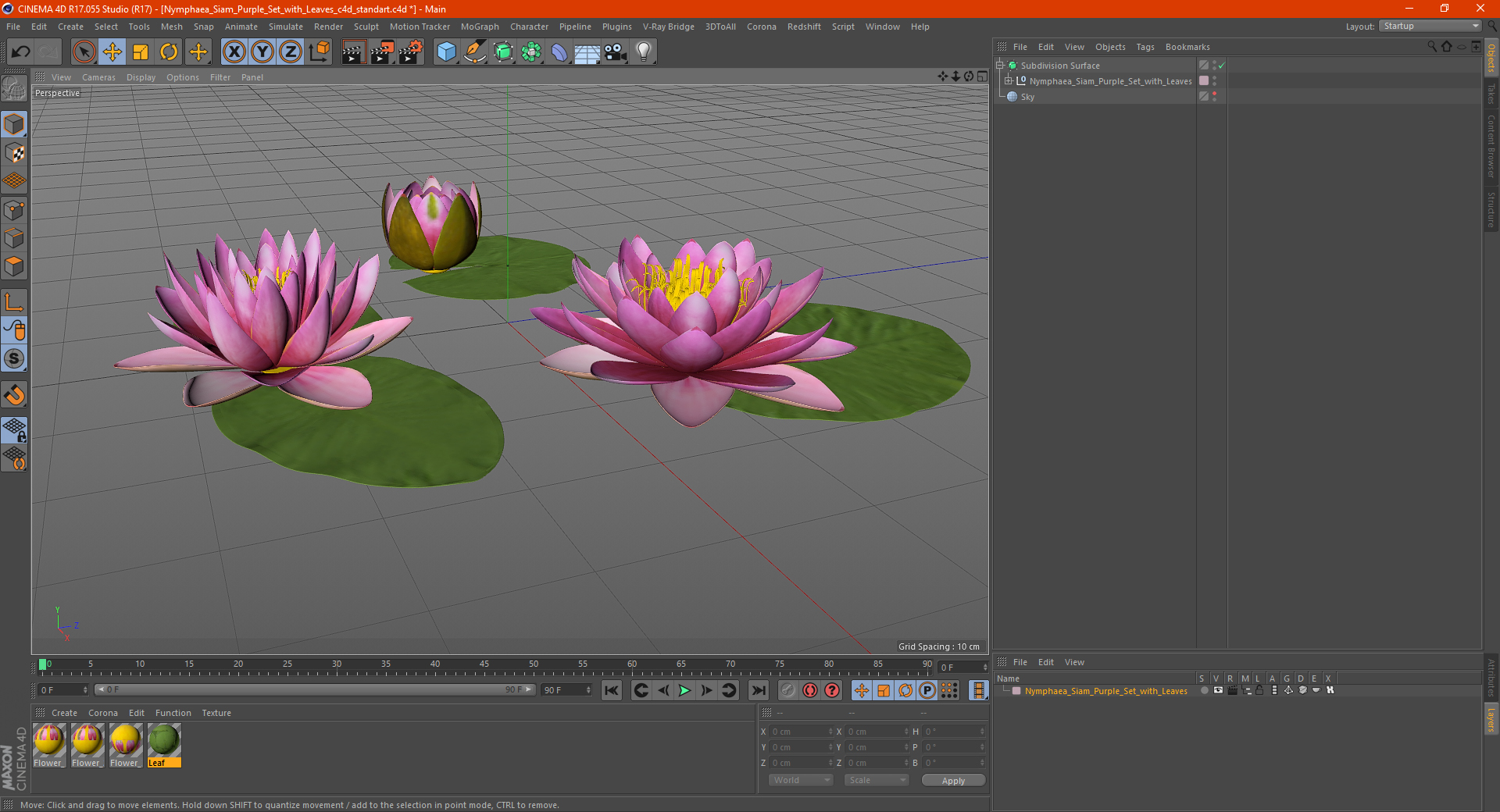Image resolution: width=1500 pixels, height=812 pixels.
Task: Toggle X axis lock
Action: (234, 52)
